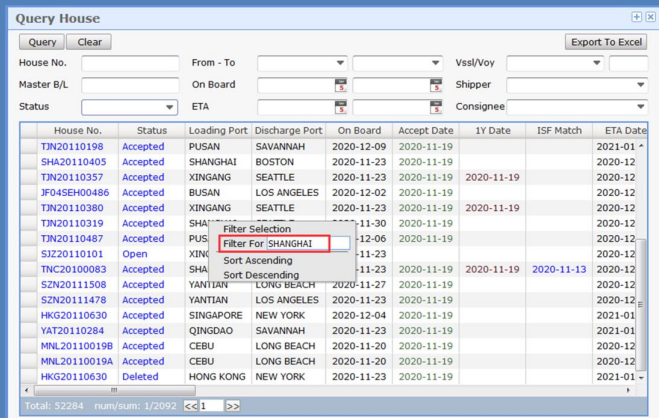Open the Status dropdown
Viewport: 659px width, 418px height.
[x=169, y=107]
